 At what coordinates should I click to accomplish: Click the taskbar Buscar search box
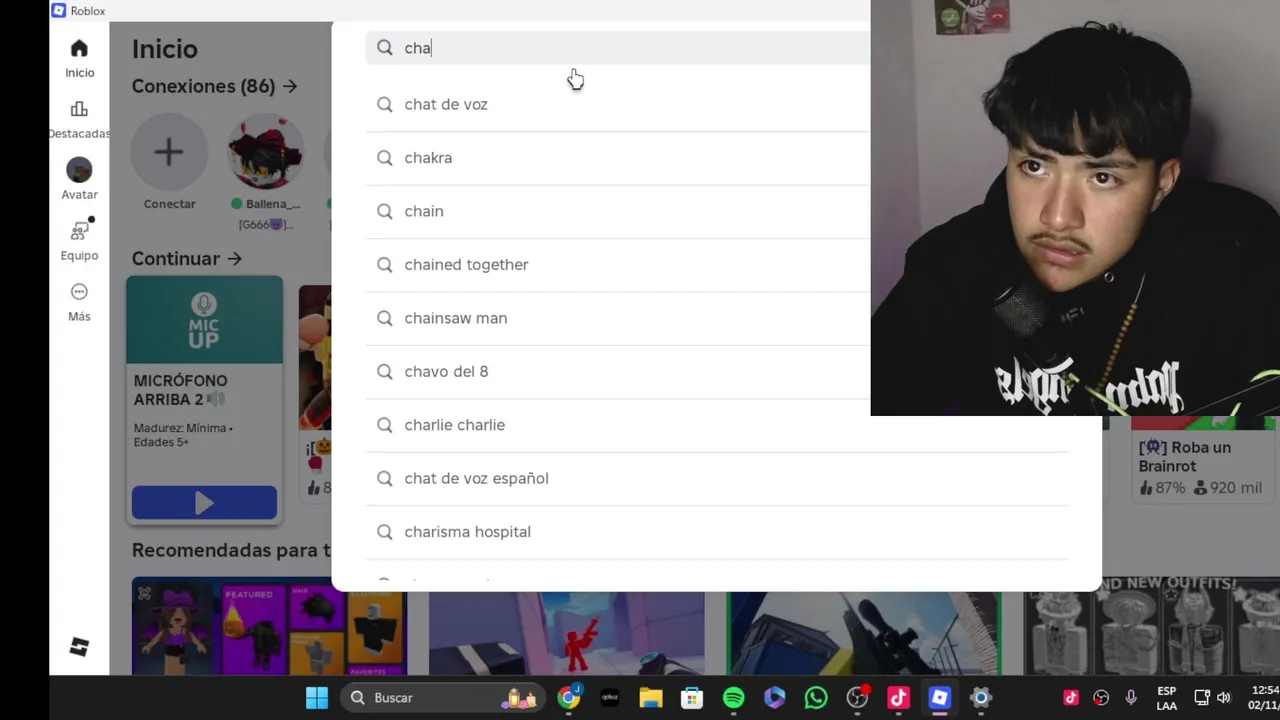click(444, 698)
